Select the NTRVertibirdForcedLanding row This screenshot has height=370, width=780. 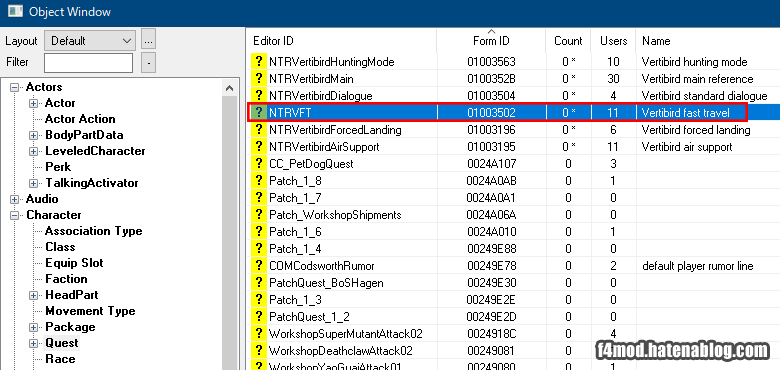pos(513,130)
